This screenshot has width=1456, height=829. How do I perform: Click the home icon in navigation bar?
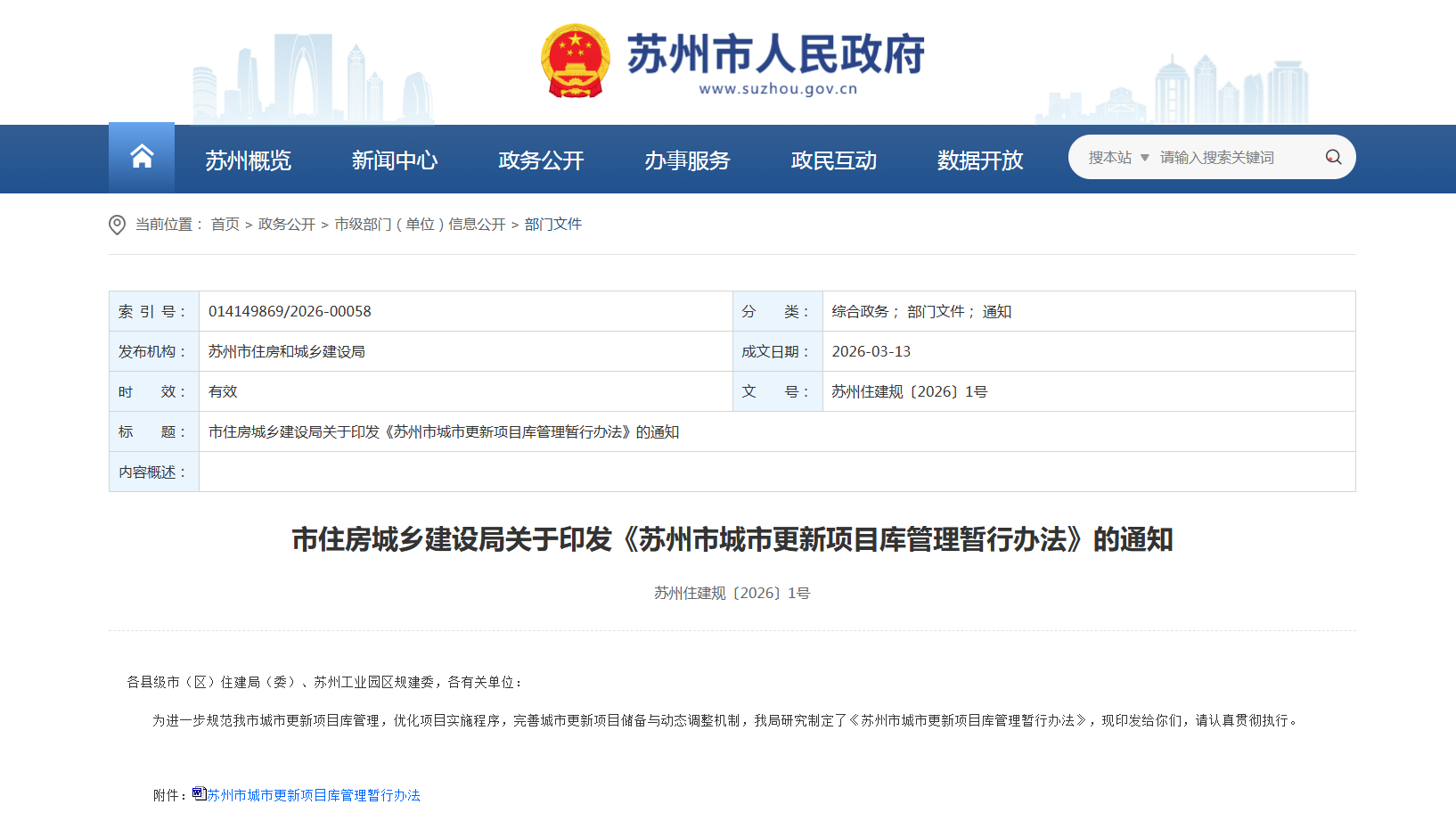tap(142, 157)
